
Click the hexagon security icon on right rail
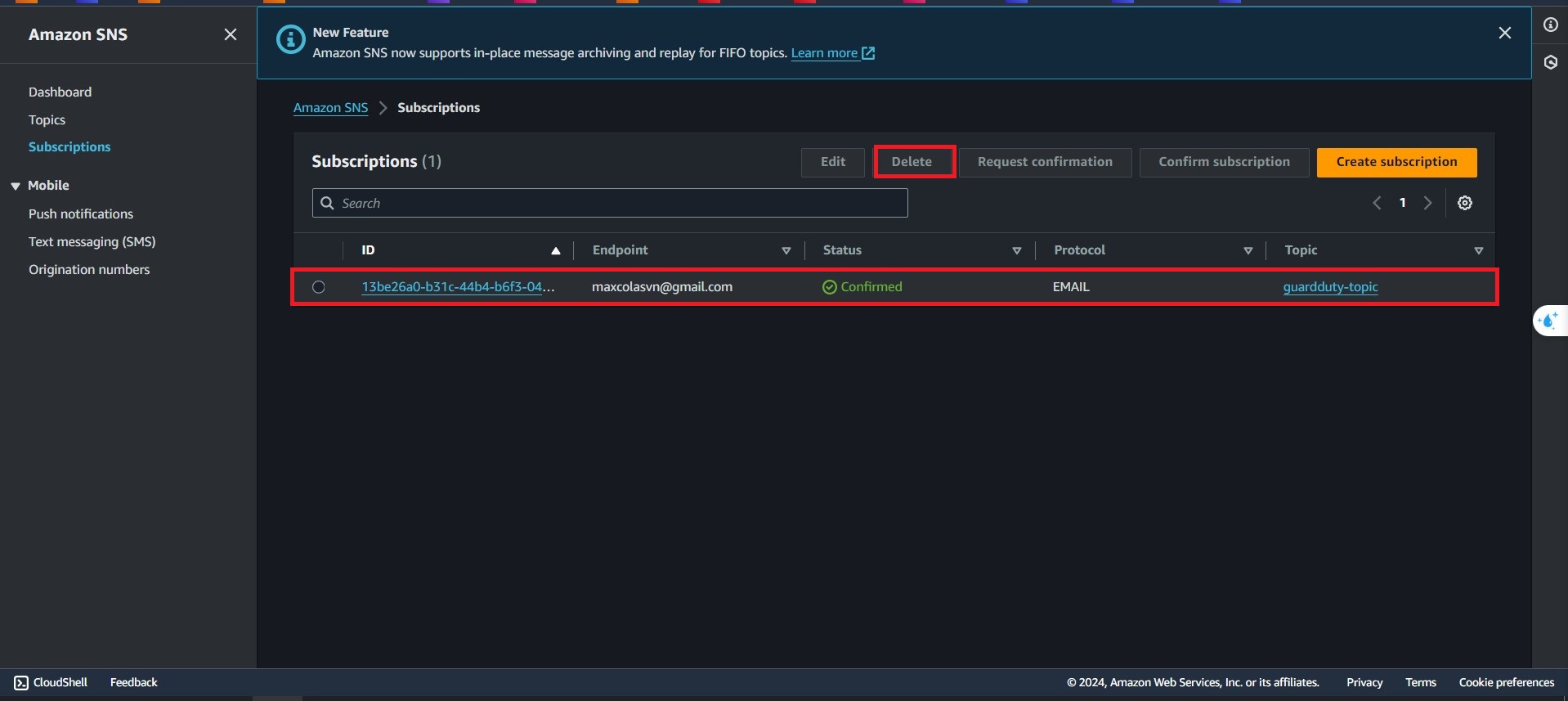(1550, 62)
